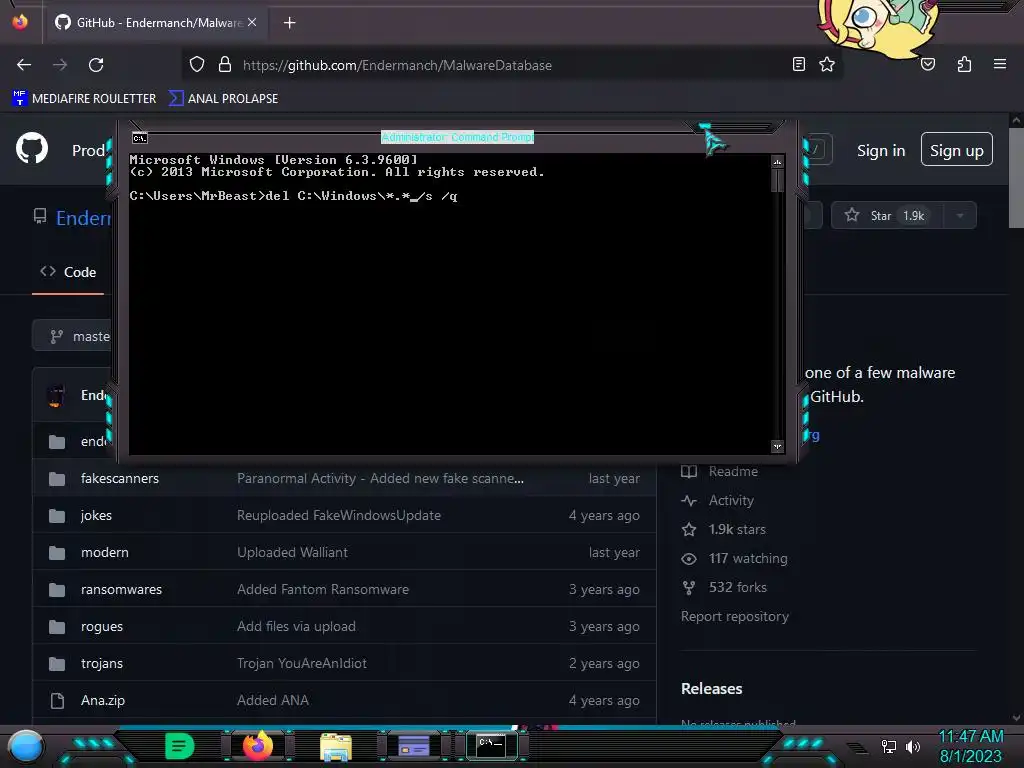Screen dimensions: 1024x768
Task: Open the Ana.zip file
Action: pyautogui.click(x=103, y=701)
